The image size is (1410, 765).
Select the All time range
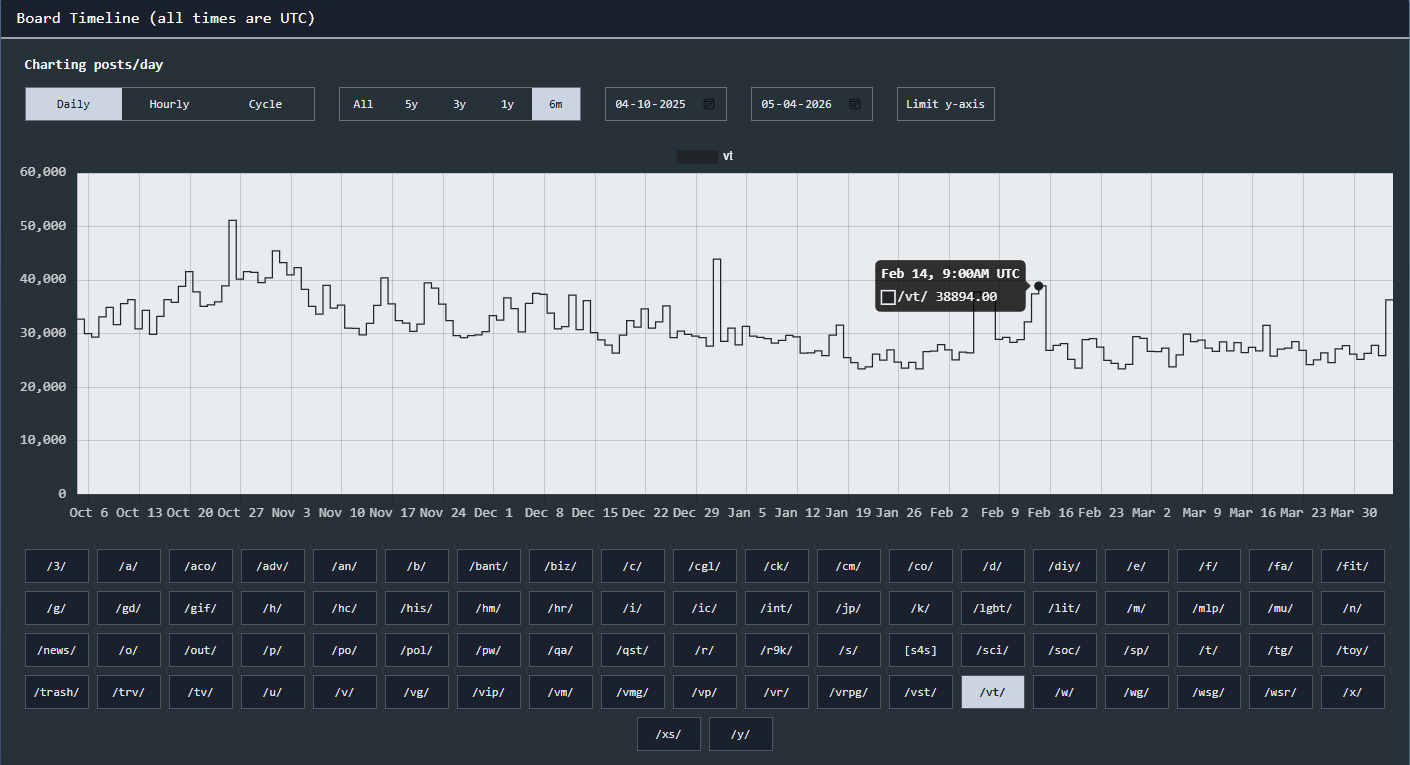point(363,104)
